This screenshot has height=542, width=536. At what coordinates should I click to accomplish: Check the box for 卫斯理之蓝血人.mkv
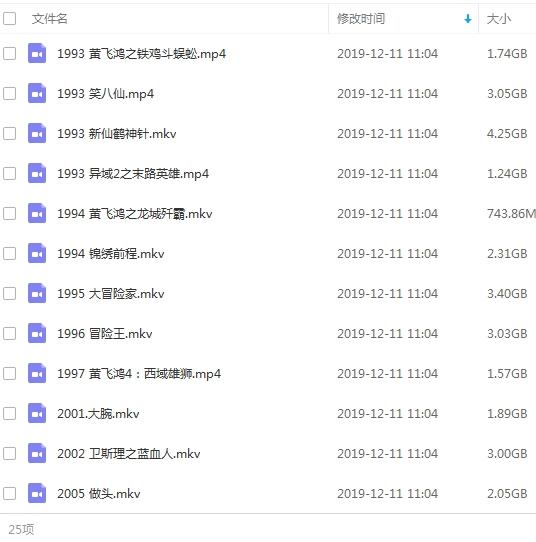[9, 454]
